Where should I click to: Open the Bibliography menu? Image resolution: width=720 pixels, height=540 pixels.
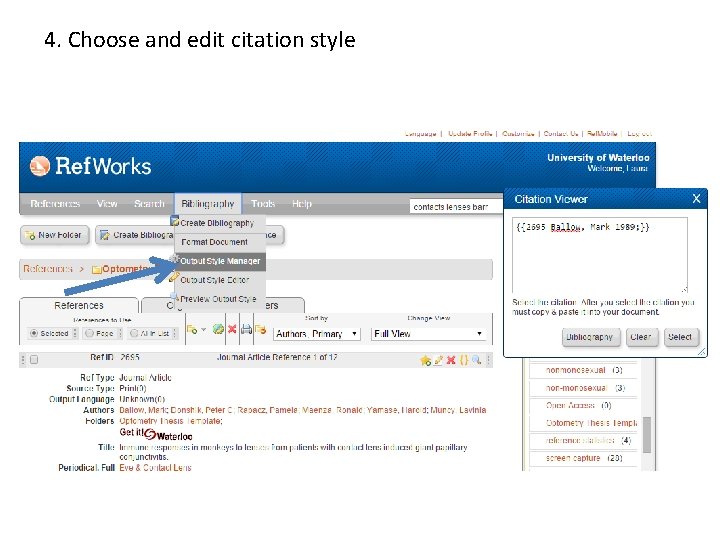click(208, 203)
